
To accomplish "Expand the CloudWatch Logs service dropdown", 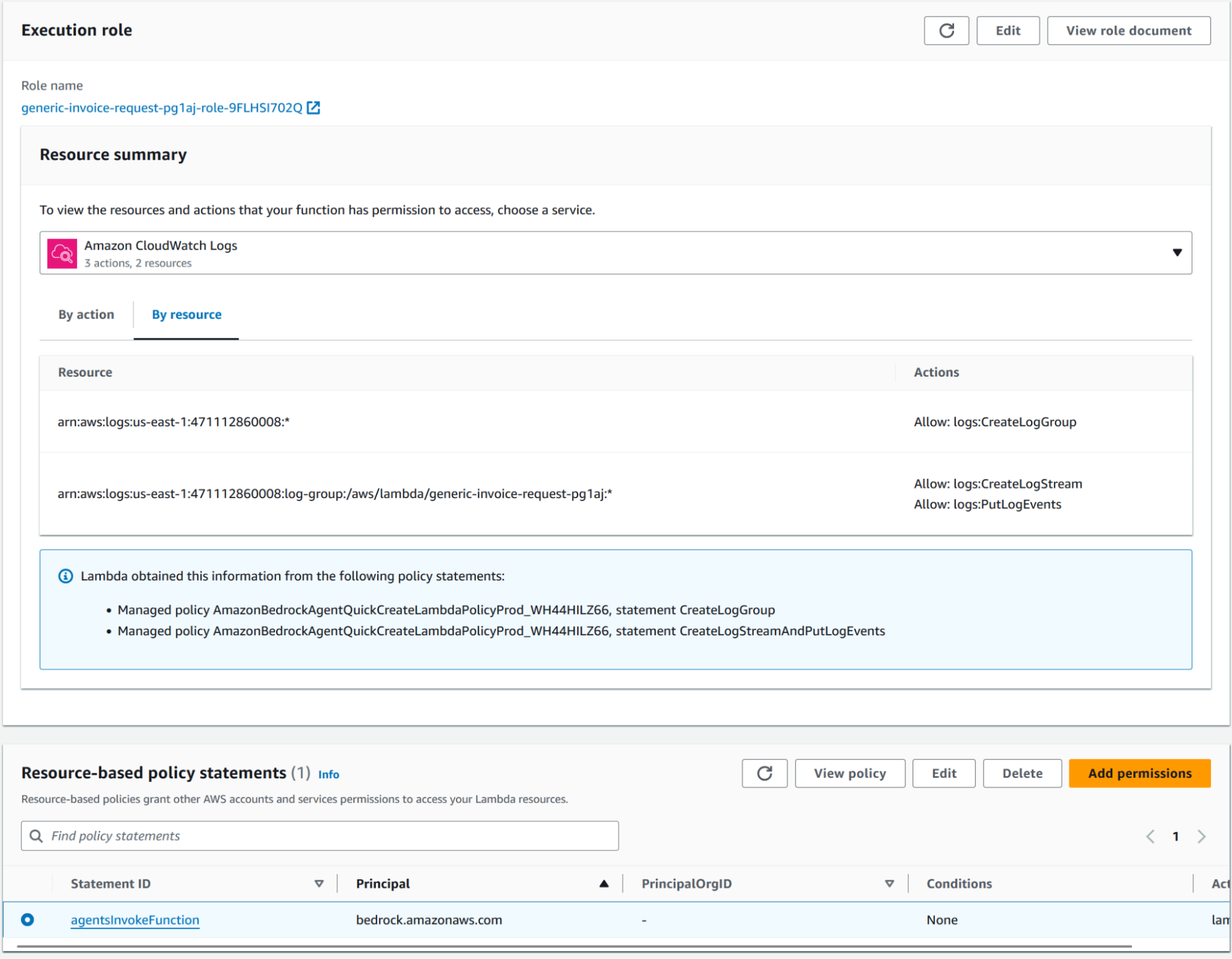I will pos(1177,253).
